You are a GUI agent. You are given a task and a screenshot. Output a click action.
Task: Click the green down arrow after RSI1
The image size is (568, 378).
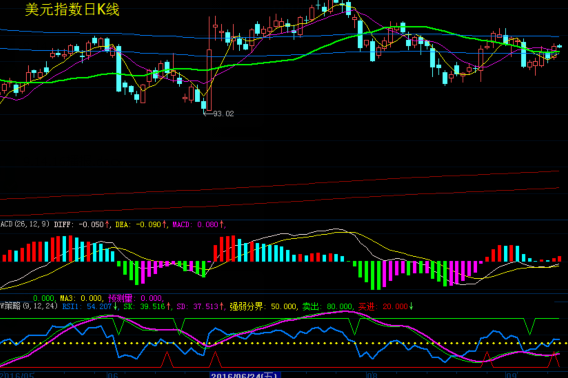(115, 307)
